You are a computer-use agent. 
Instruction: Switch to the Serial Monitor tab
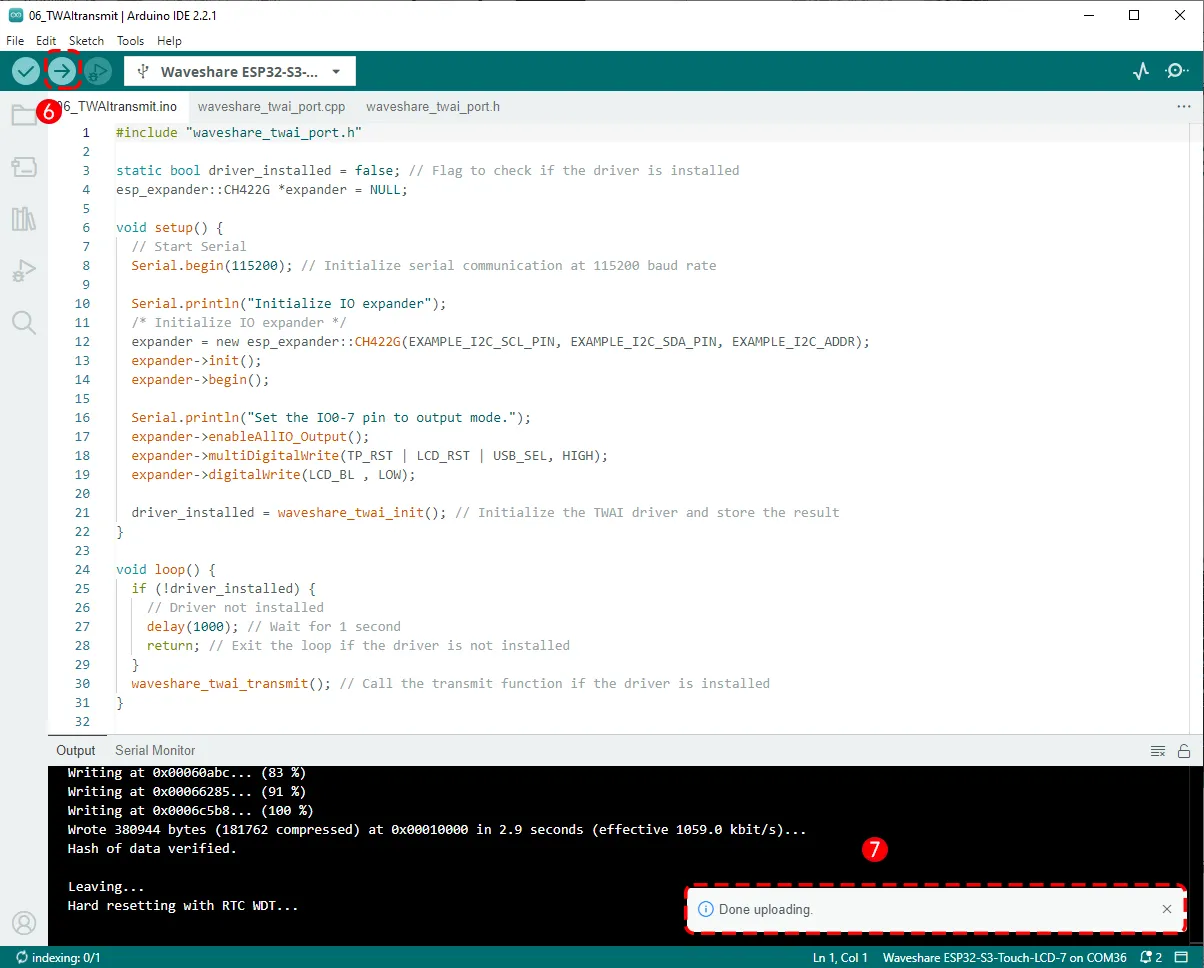[x=155, y=750]
